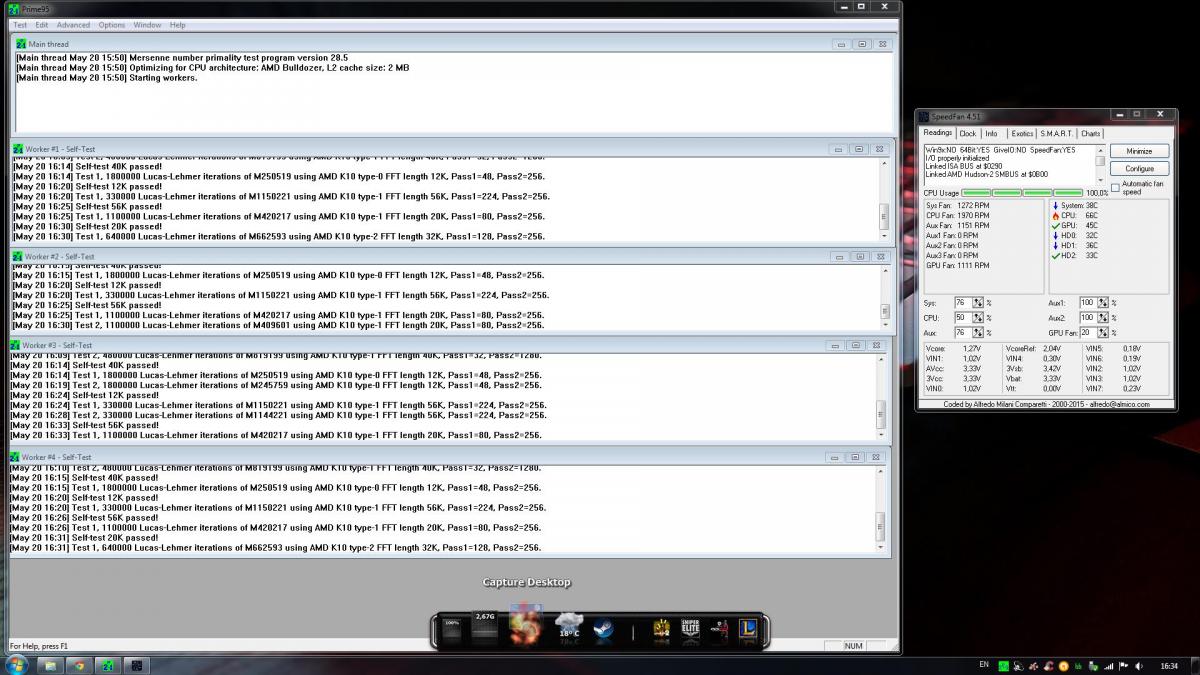Select the Readings tab in SpeedFan
The image size is (1200, 675).
click(938, 132)
